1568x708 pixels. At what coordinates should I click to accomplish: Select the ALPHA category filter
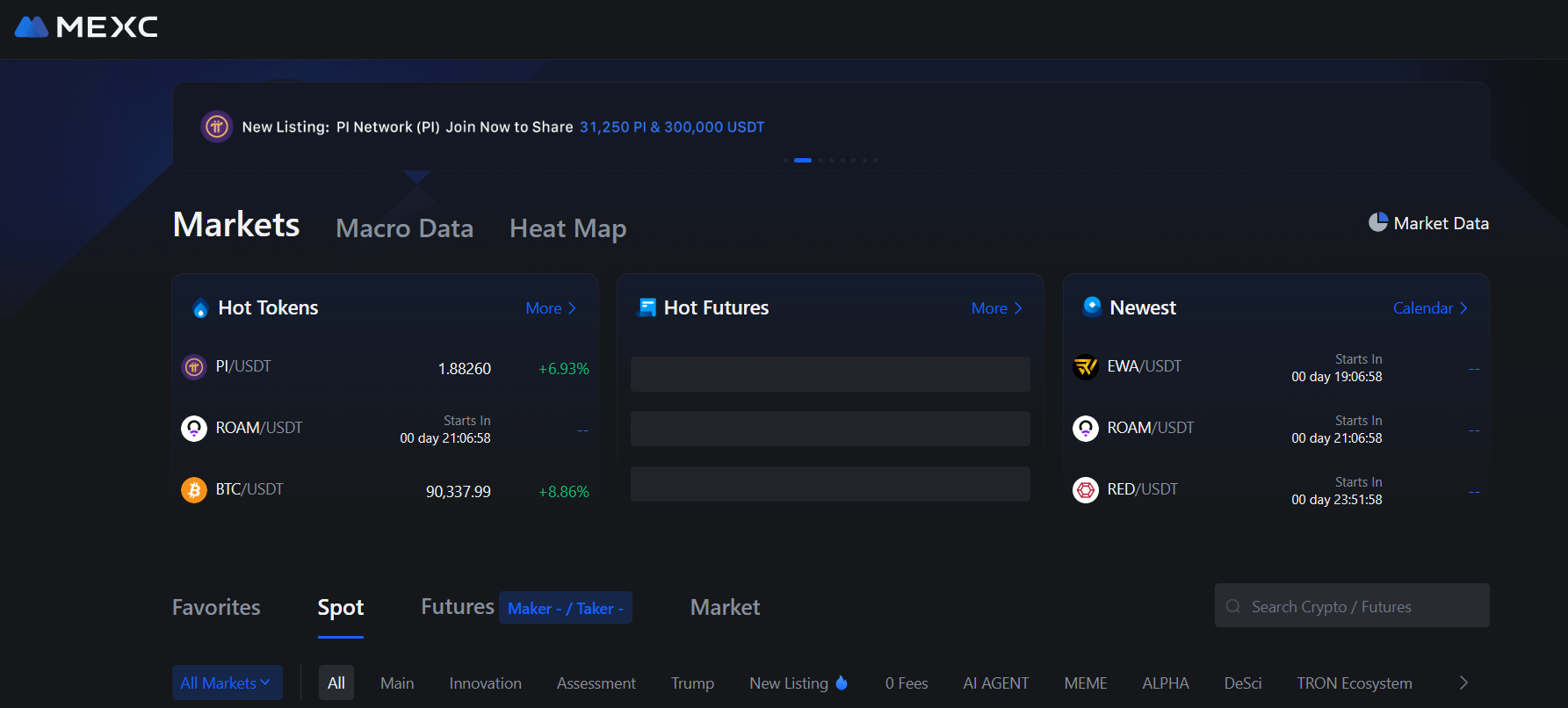1166,683
